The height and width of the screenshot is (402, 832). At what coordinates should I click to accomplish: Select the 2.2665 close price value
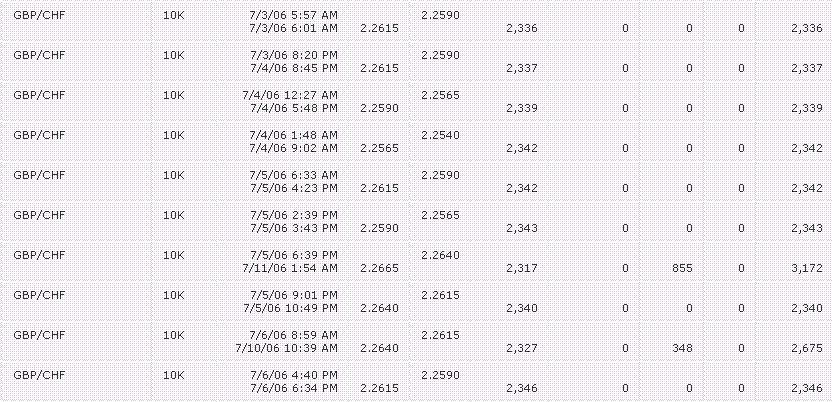pyautogui.click(x=379, y=268)
